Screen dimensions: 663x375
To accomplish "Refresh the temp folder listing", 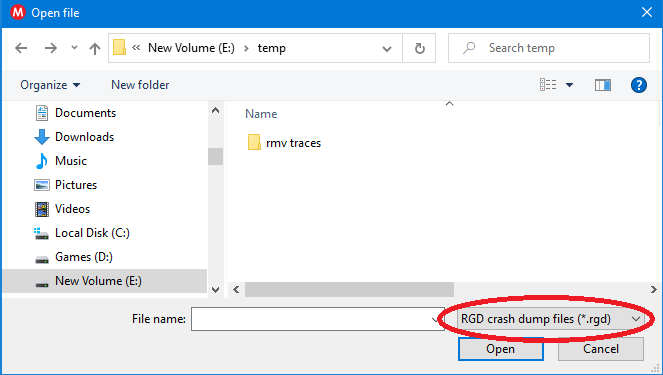I will click(419, 49).
